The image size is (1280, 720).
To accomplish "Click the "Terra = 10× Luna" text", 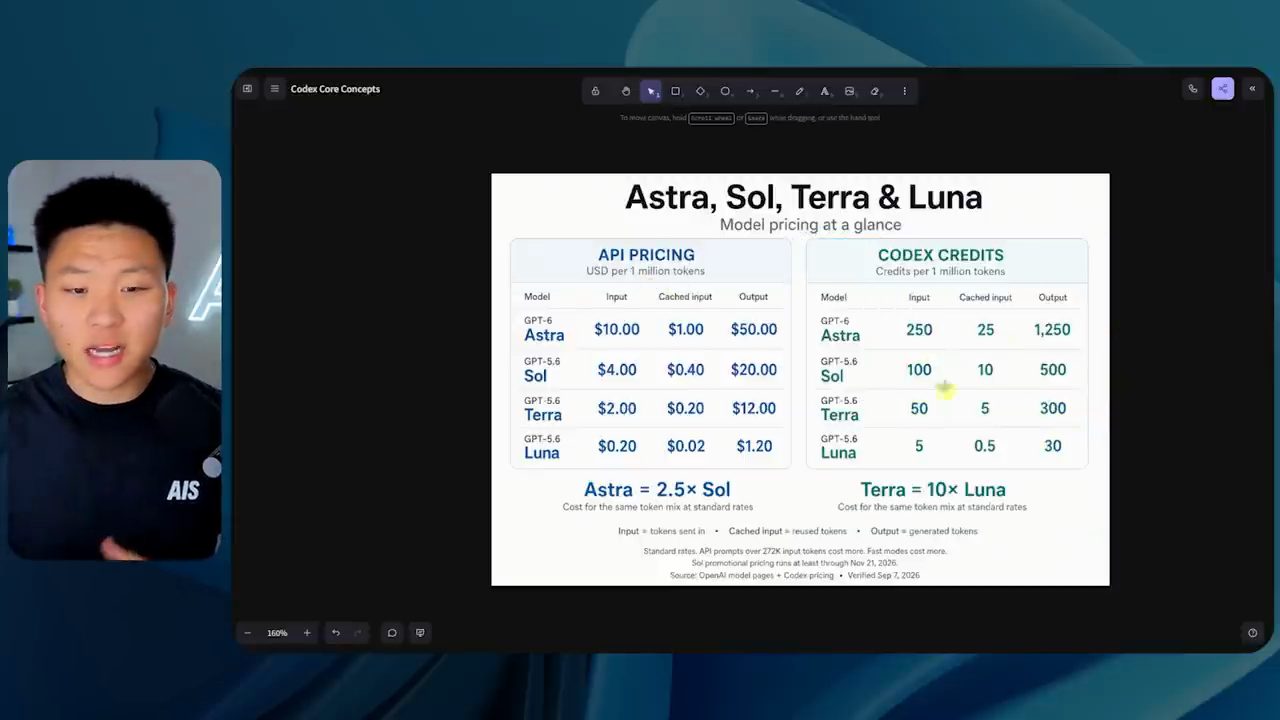I will point(933,489).
